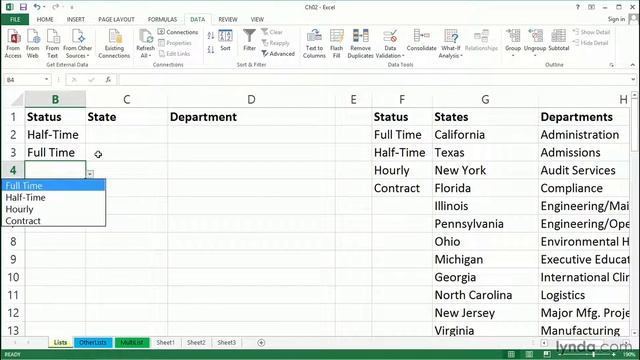This screenshot has width=640, height=360.
Task: Launch Text to Columns
Action: [314, 43]
